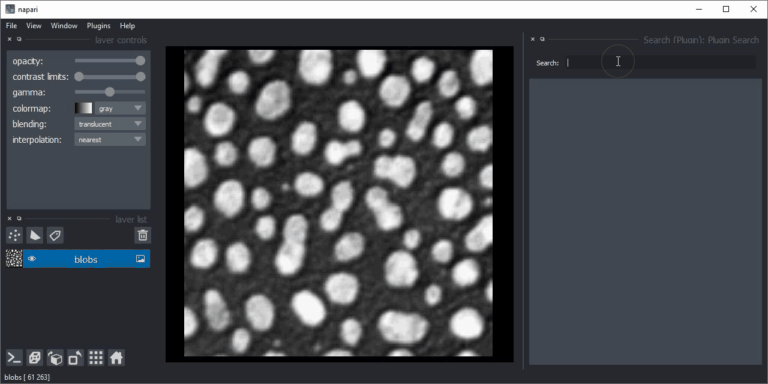Viewport: 768px width, 384px height.
Task: Float the Plugin Search panel
Action: (x=542, y=39)
